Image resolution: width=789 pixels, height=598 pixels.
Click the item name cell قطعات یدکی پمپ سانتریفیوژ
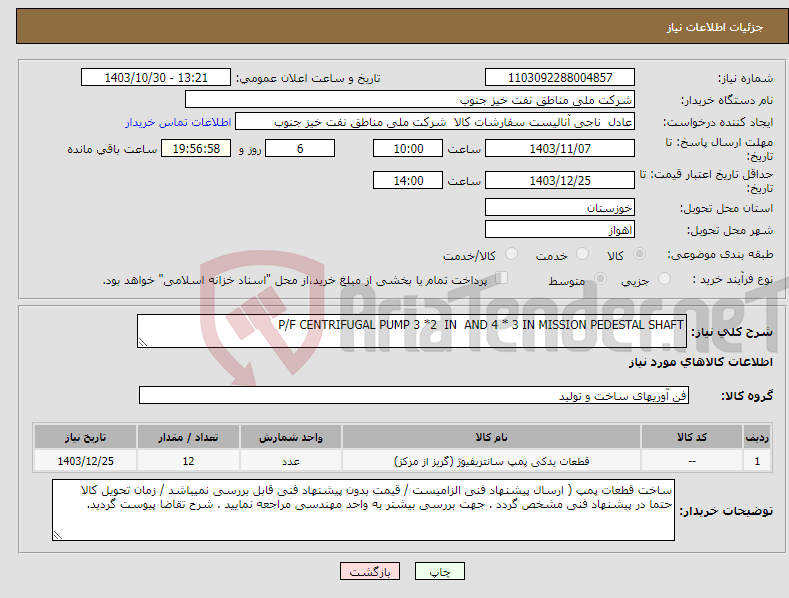click(491, 461)
